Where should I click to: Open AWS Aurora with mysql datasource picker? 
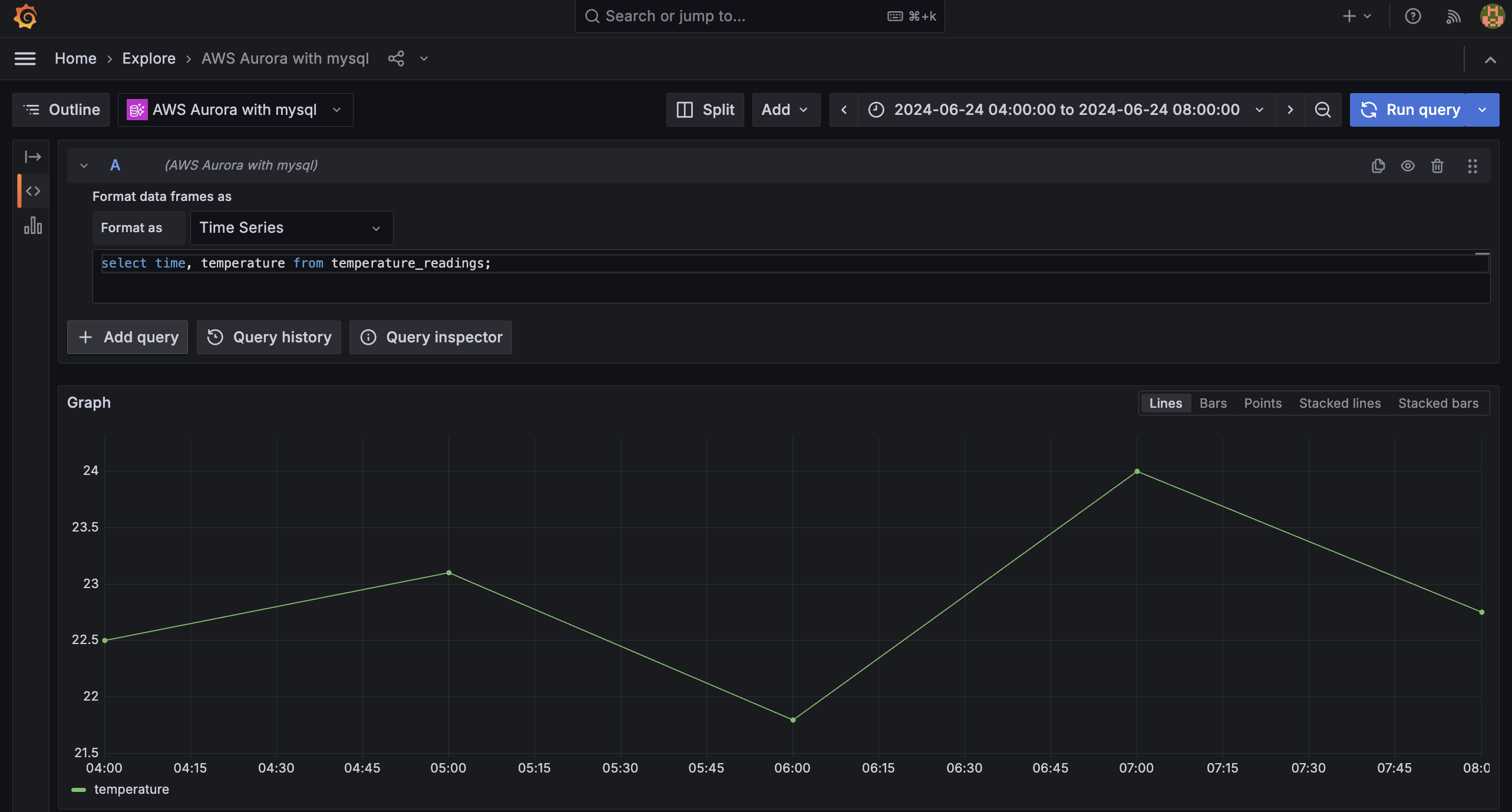tap(235, 110)
